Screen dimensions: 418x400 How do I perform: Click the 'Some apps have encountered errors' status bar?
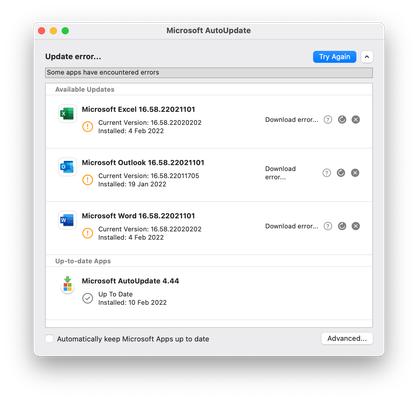tap(209, 72)
